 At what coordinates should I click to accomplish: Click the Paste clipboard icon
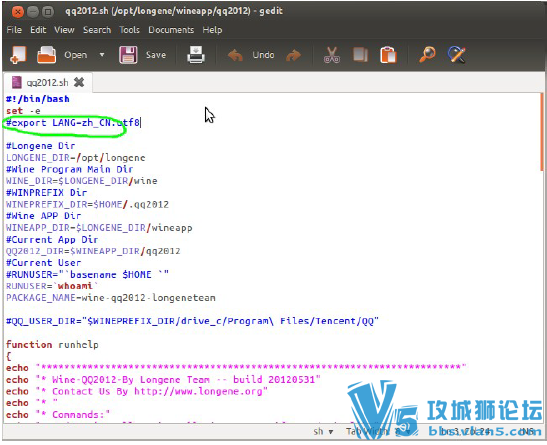[x=388, y=55]
